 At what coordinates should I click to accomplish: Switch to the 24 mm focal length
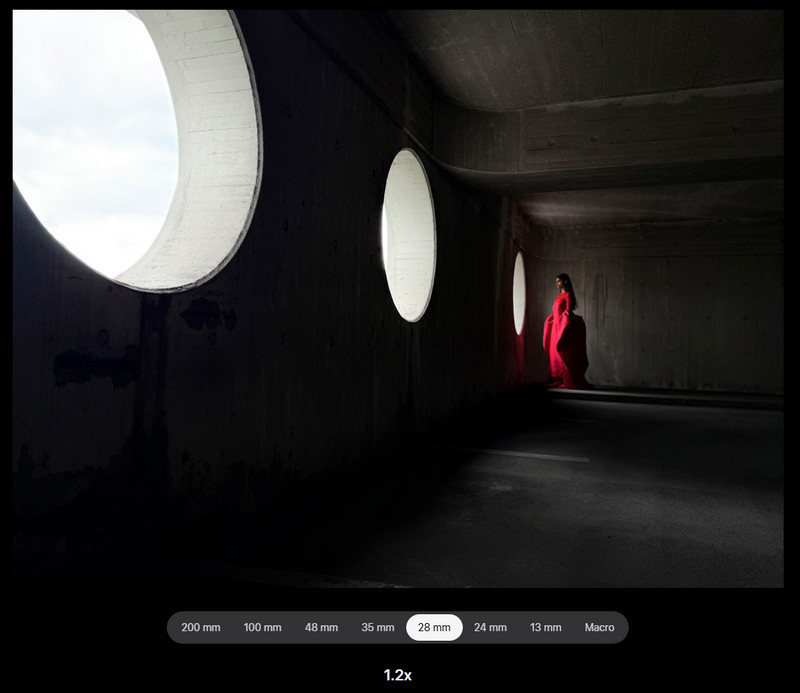click(490, 628)
